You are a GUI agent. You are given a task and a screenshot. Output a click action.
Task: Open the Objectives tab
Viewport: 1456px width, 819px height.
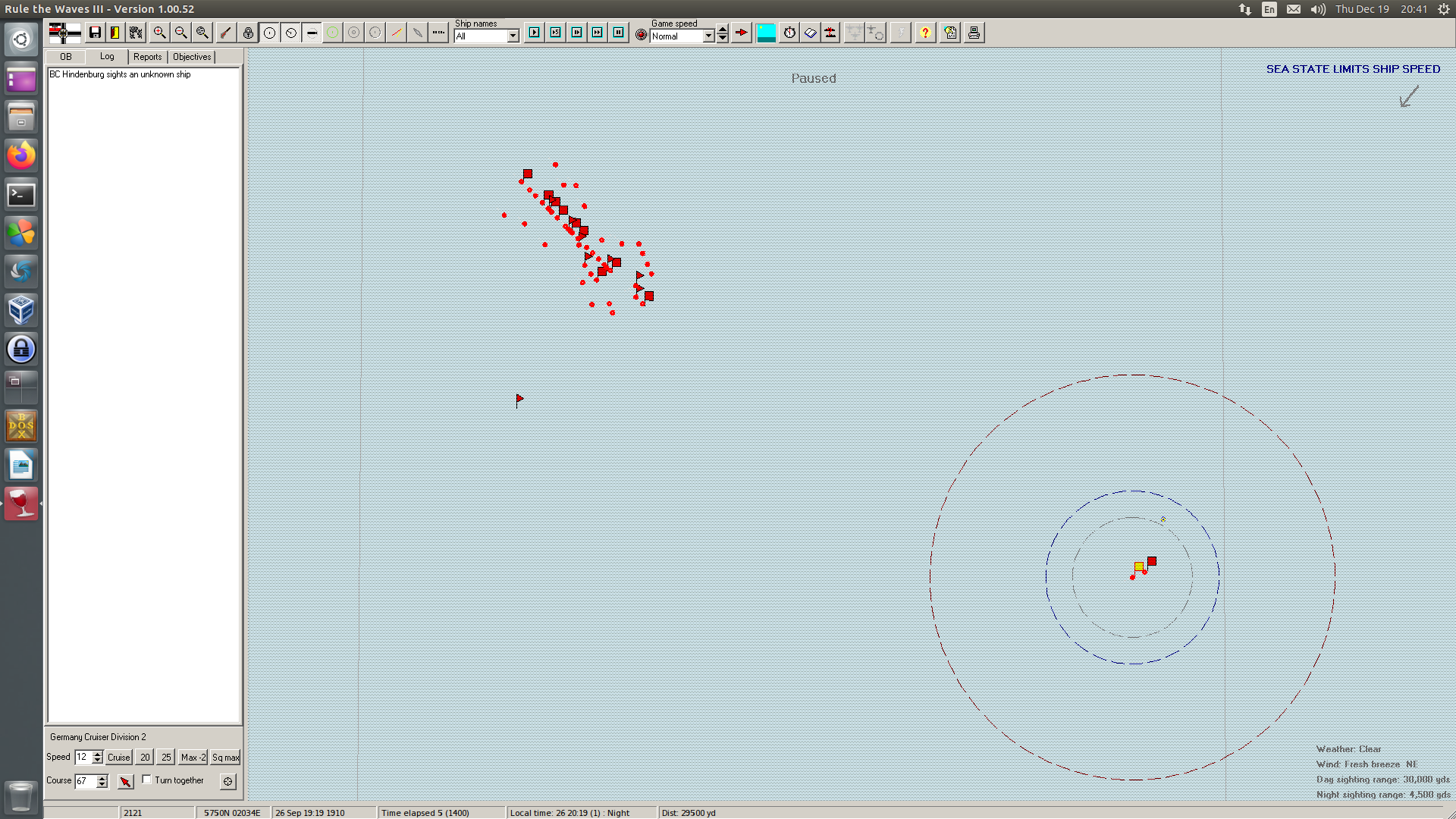192,57
